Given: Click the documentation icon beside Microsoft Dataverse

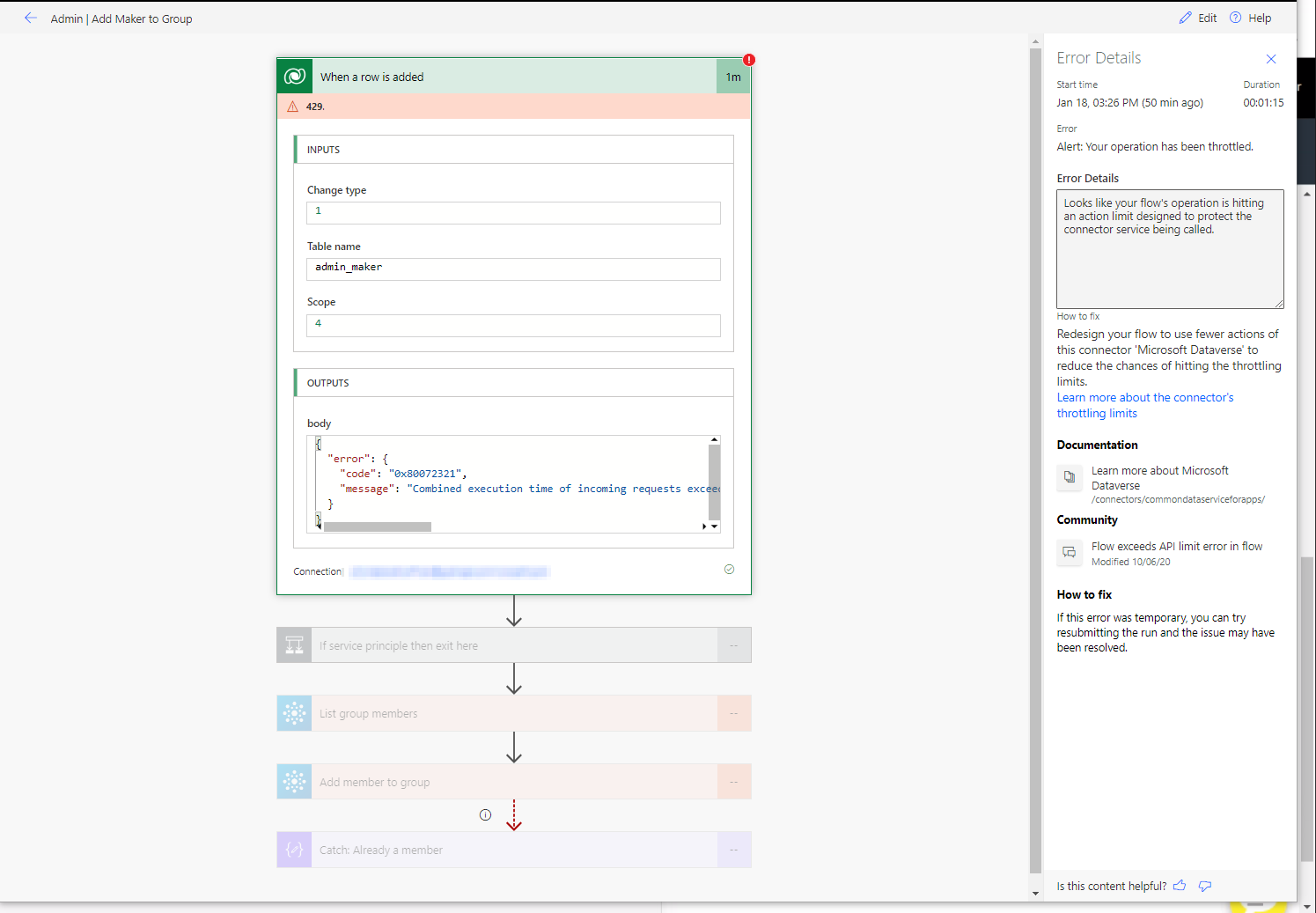Looking at the screenshot, I should pyautogui.click(x=1070, y=478).
